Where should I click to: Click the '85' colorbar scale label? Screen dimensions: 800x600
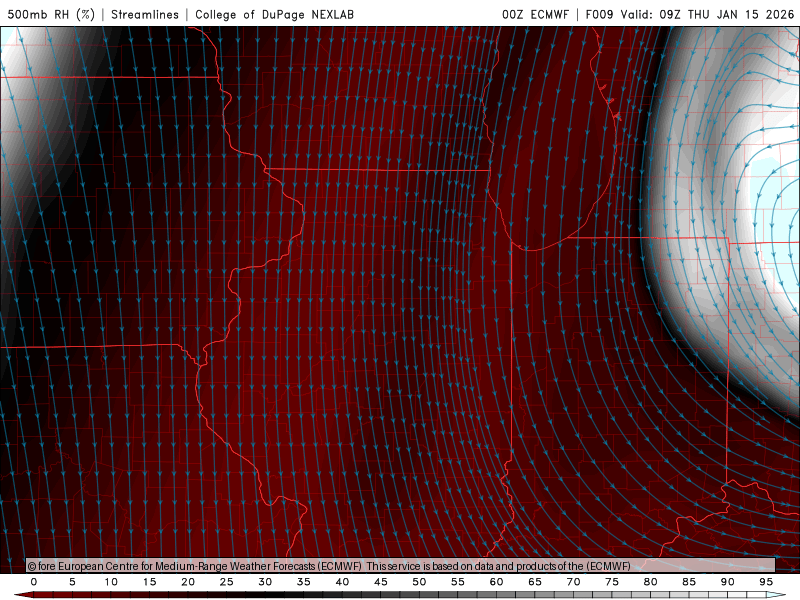tap(689, 582)
